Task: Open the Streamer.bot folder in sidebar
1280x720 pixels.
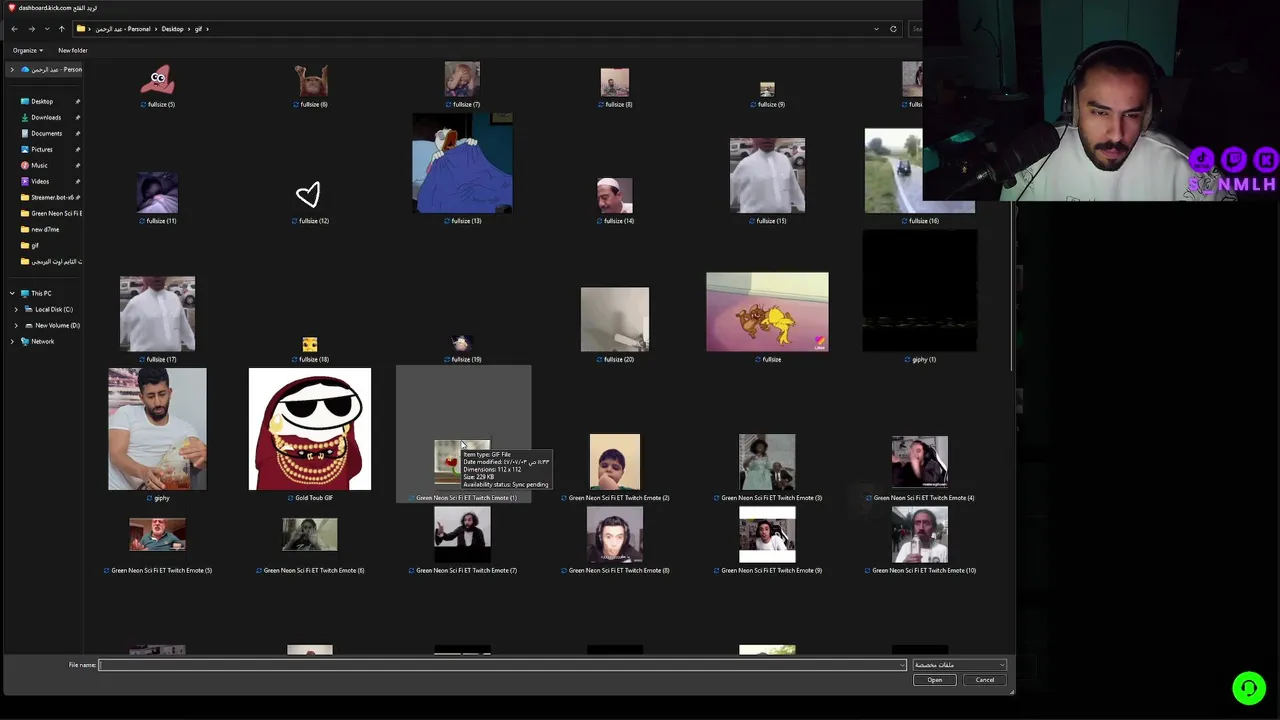Action: [x=52, y=197]
